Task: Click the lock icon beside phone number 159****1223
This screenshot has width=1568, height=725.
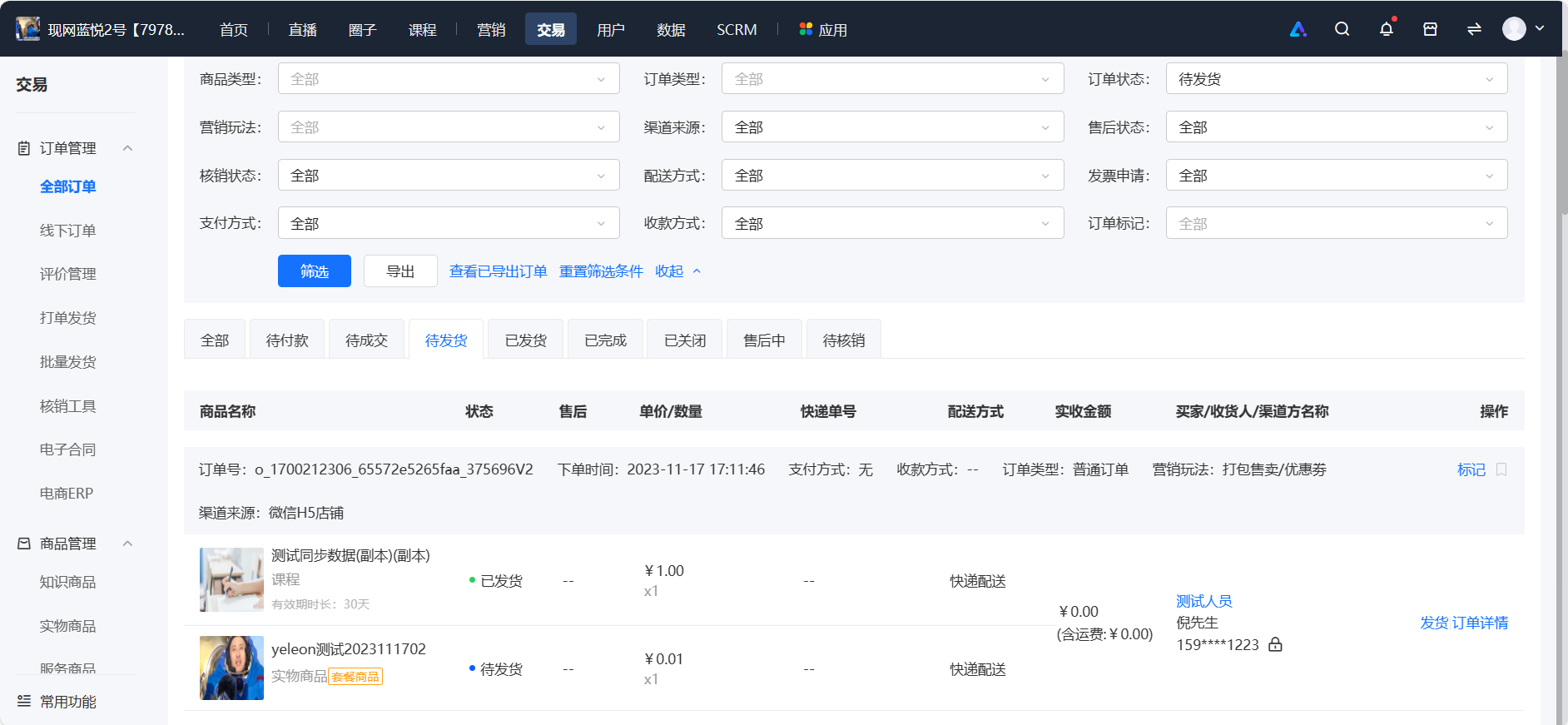Action: tap(1275, 644)
